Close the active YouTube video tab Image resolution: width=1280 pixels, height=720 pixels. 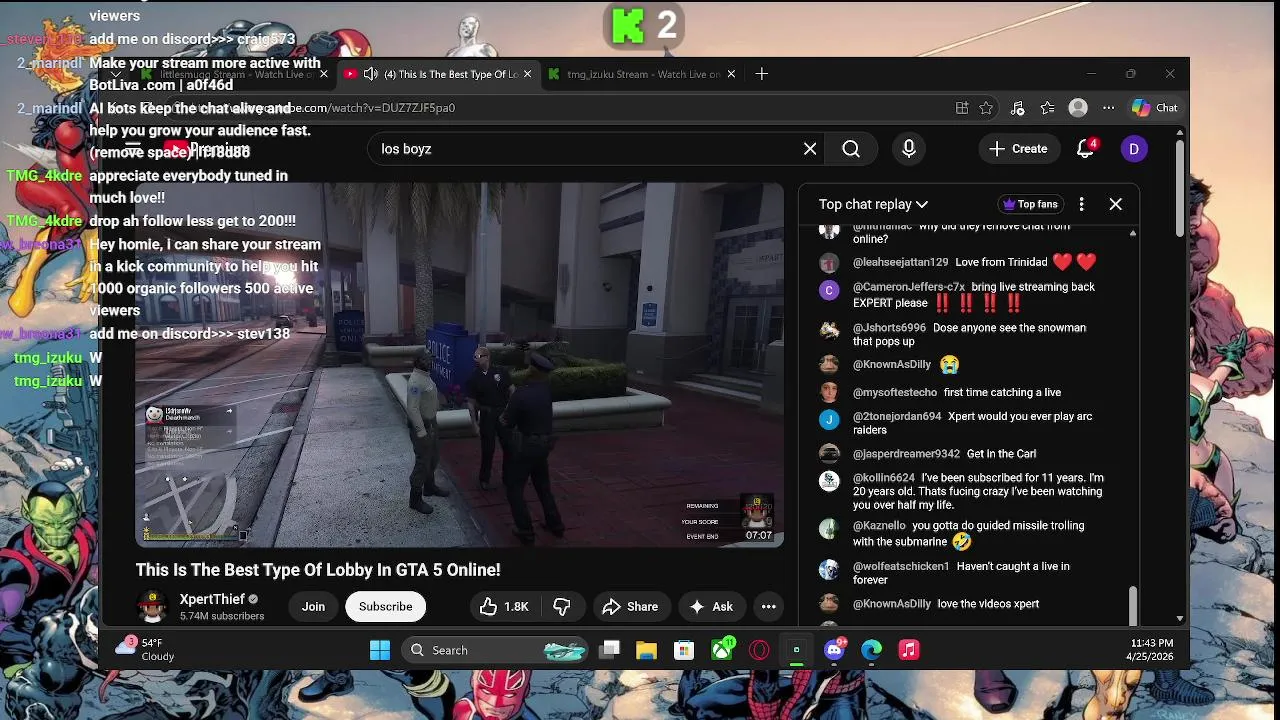pos(527,74)
